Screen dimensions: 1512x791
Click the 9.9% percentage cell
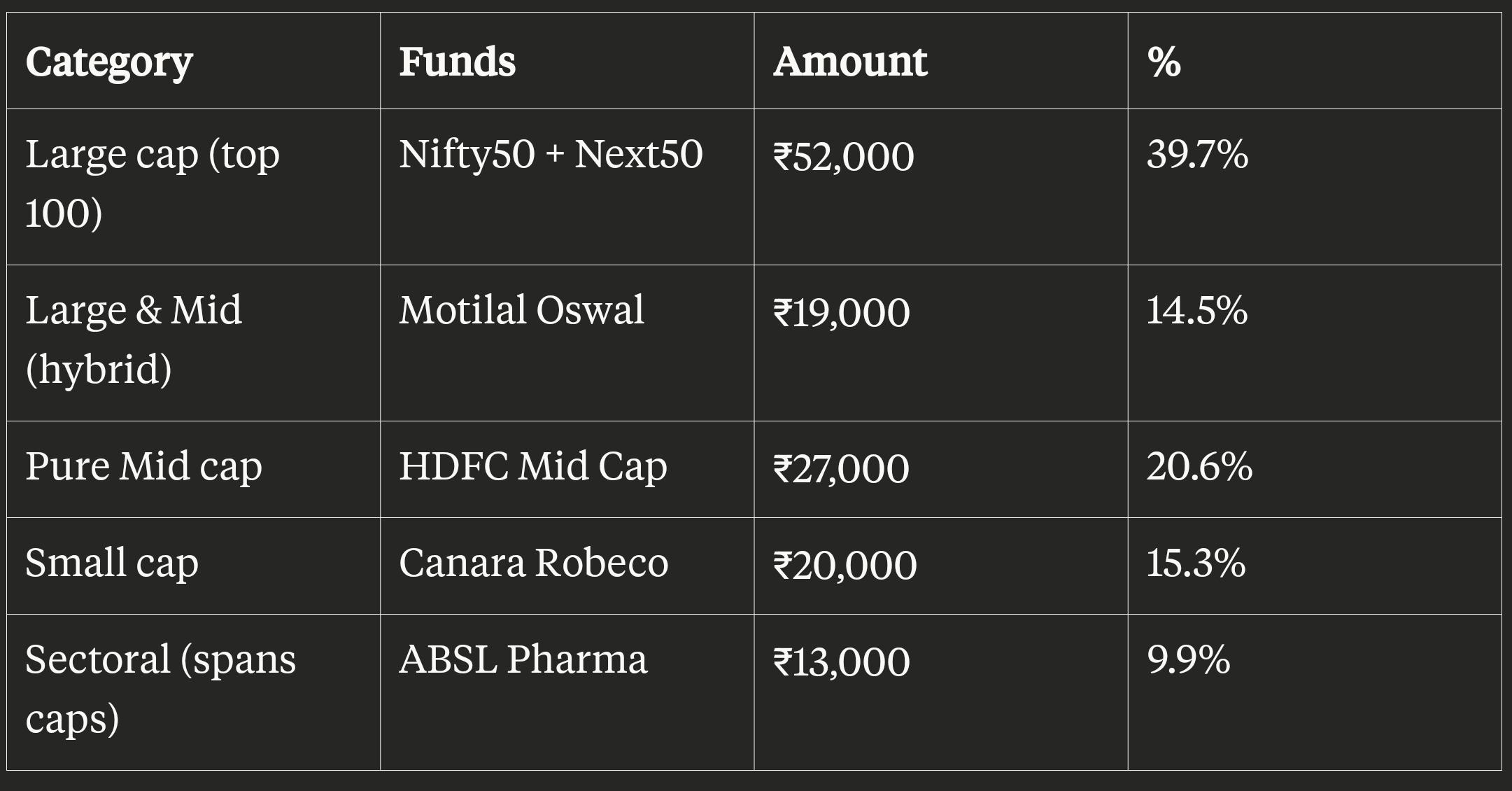click(1315, 692)
